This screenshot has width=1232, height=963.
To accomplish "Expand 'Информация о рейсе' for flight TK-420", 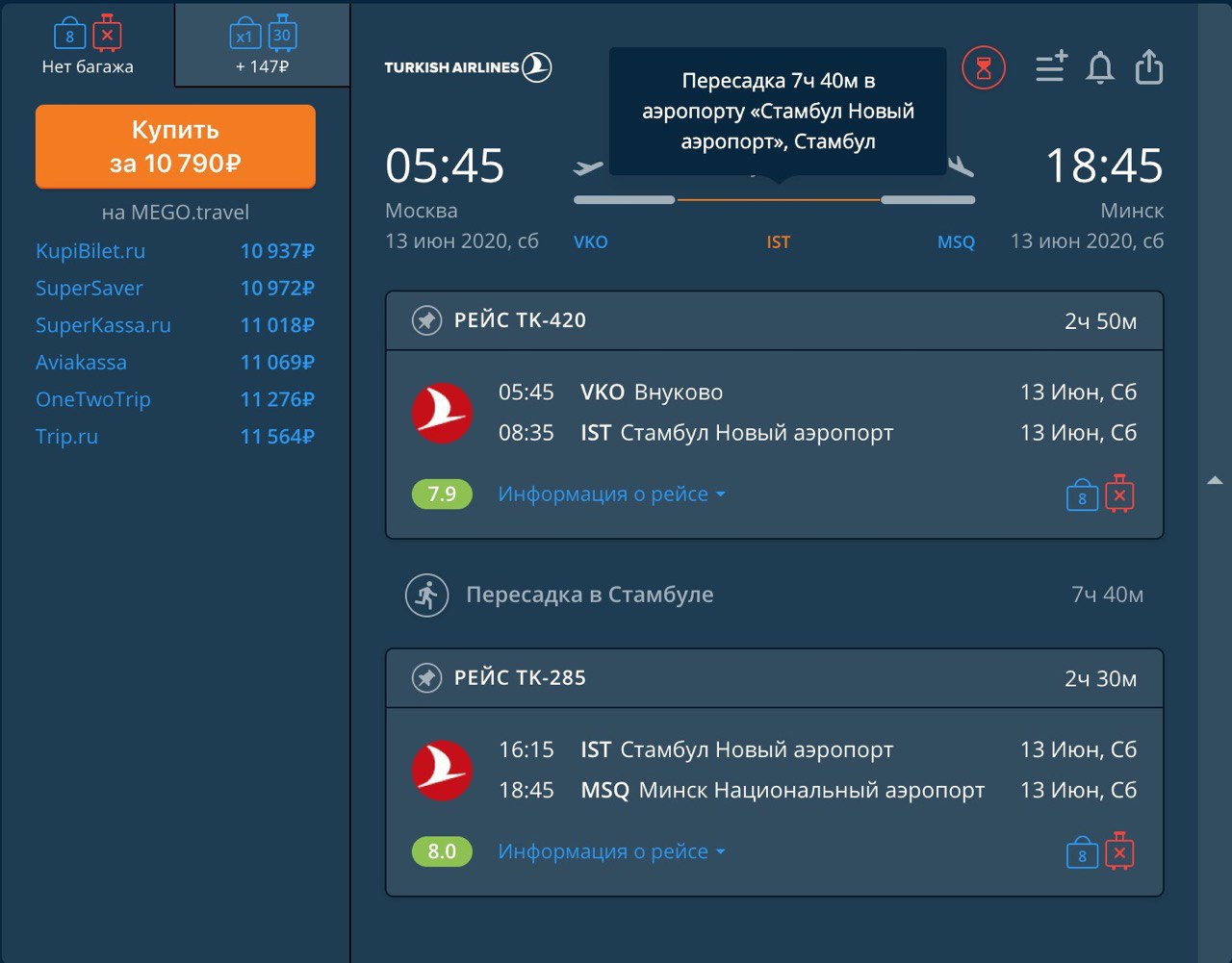I will pos(612,494).
